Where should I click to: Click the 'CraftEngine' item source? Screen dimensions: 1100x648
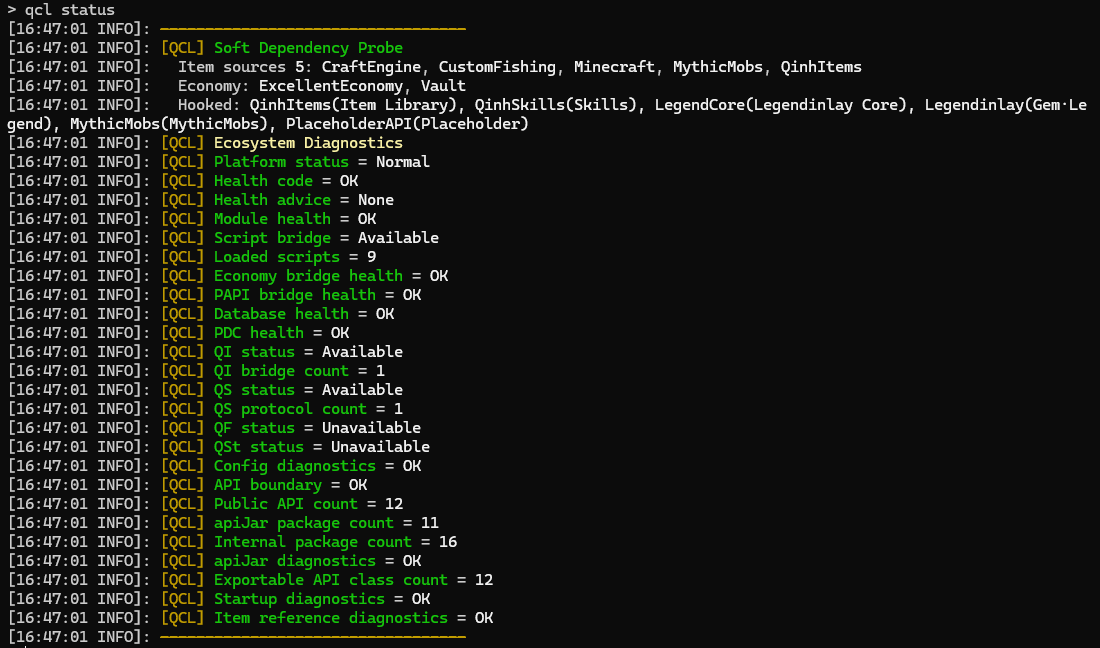pyautogui.click(x=371, y=67)
